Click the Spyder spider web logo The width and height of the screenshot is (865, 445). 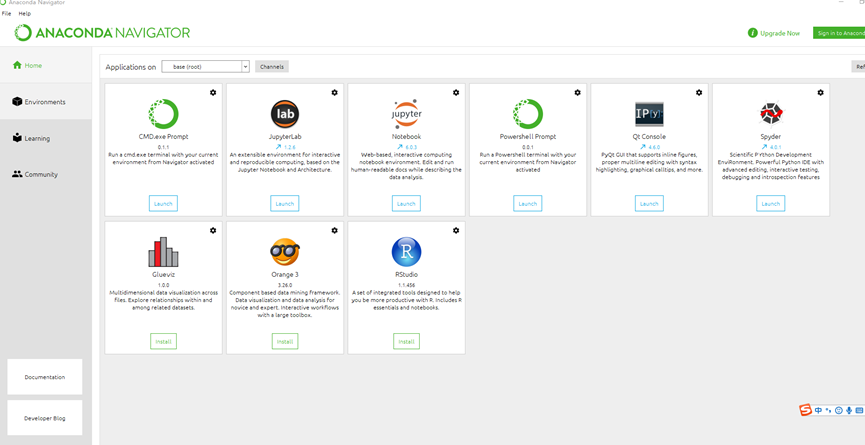(x=771, y=114)
